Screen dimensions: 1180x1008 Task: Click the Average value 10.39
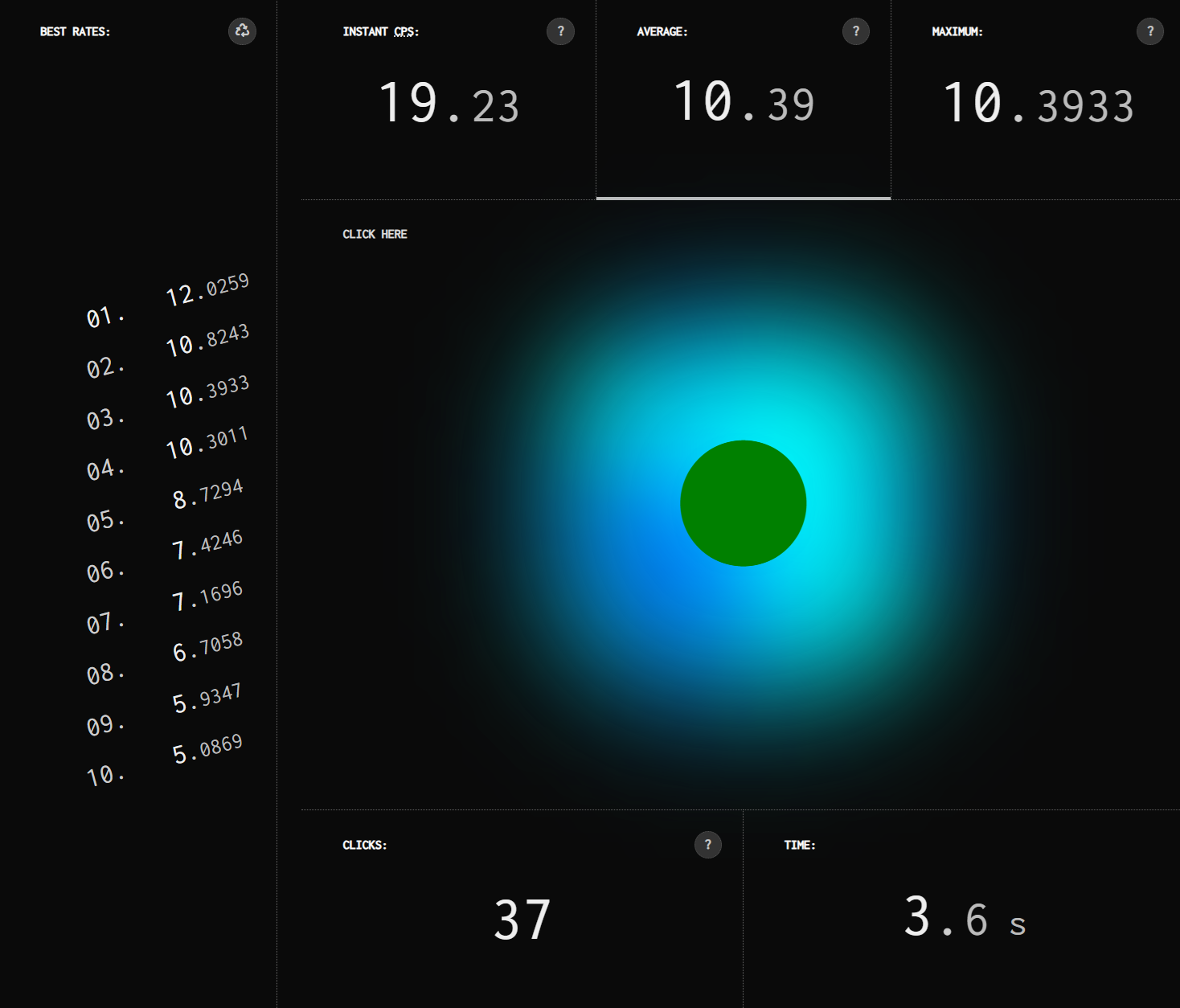[744, 102]
